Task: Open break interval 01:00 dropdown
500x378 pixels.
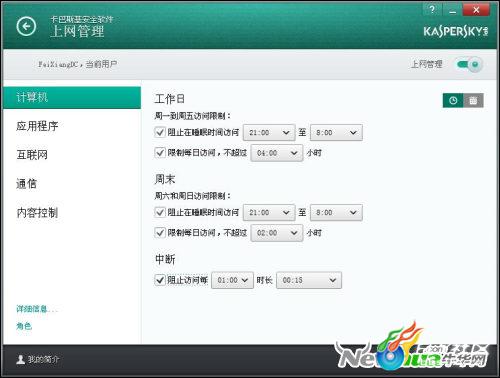Action: pos(232,280)
